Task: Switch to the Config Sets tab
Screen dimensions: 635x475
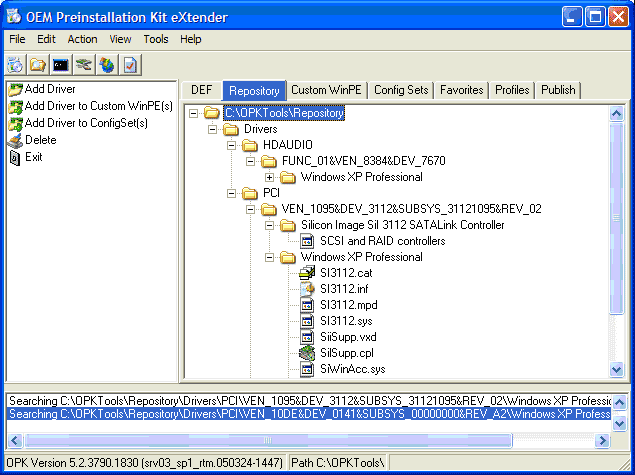Action: coord(401,90)
